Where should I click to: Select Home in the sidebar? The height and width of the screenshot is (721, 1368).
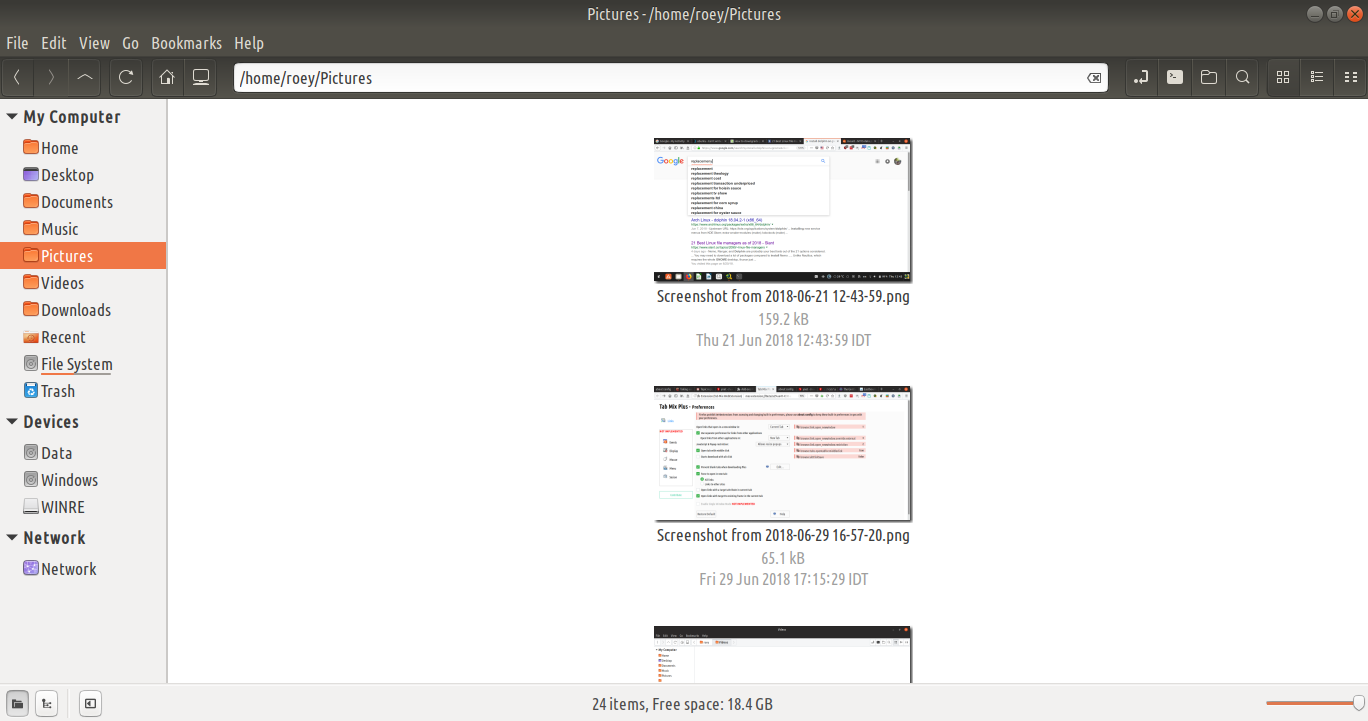83,148
